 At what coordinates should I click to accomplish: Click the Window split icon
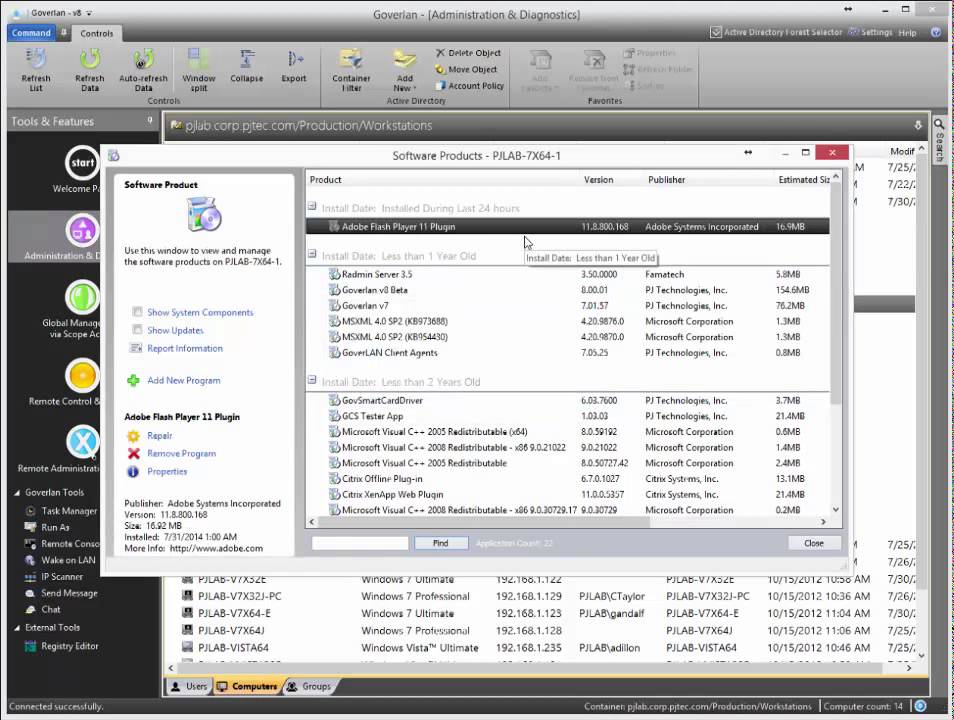(198, 69)
